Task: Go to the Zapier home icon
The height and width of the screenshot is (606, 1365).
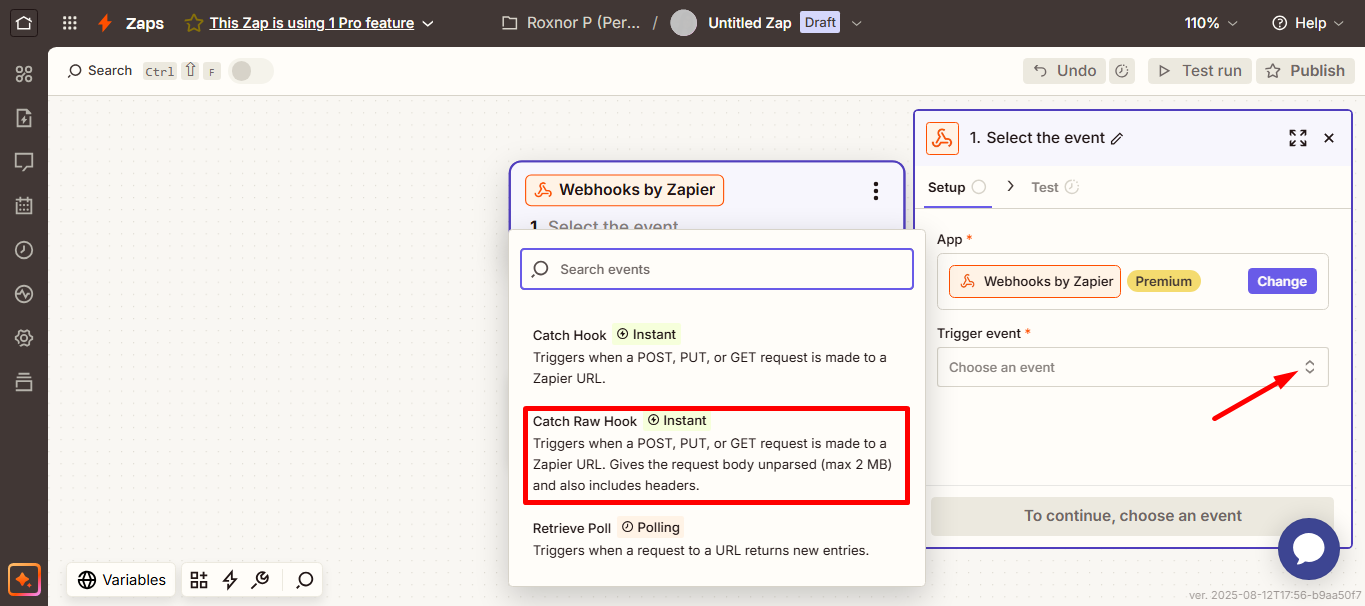Action: click(x=24, y=22)
